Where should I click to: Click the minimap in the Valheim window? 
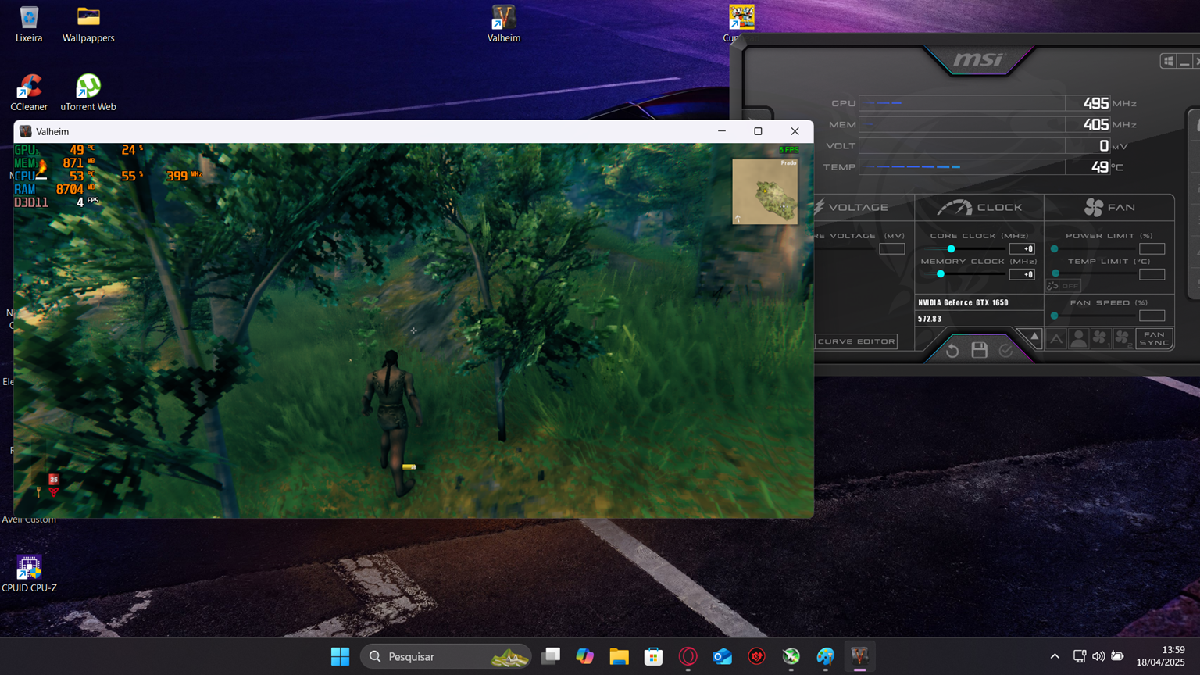765,191
